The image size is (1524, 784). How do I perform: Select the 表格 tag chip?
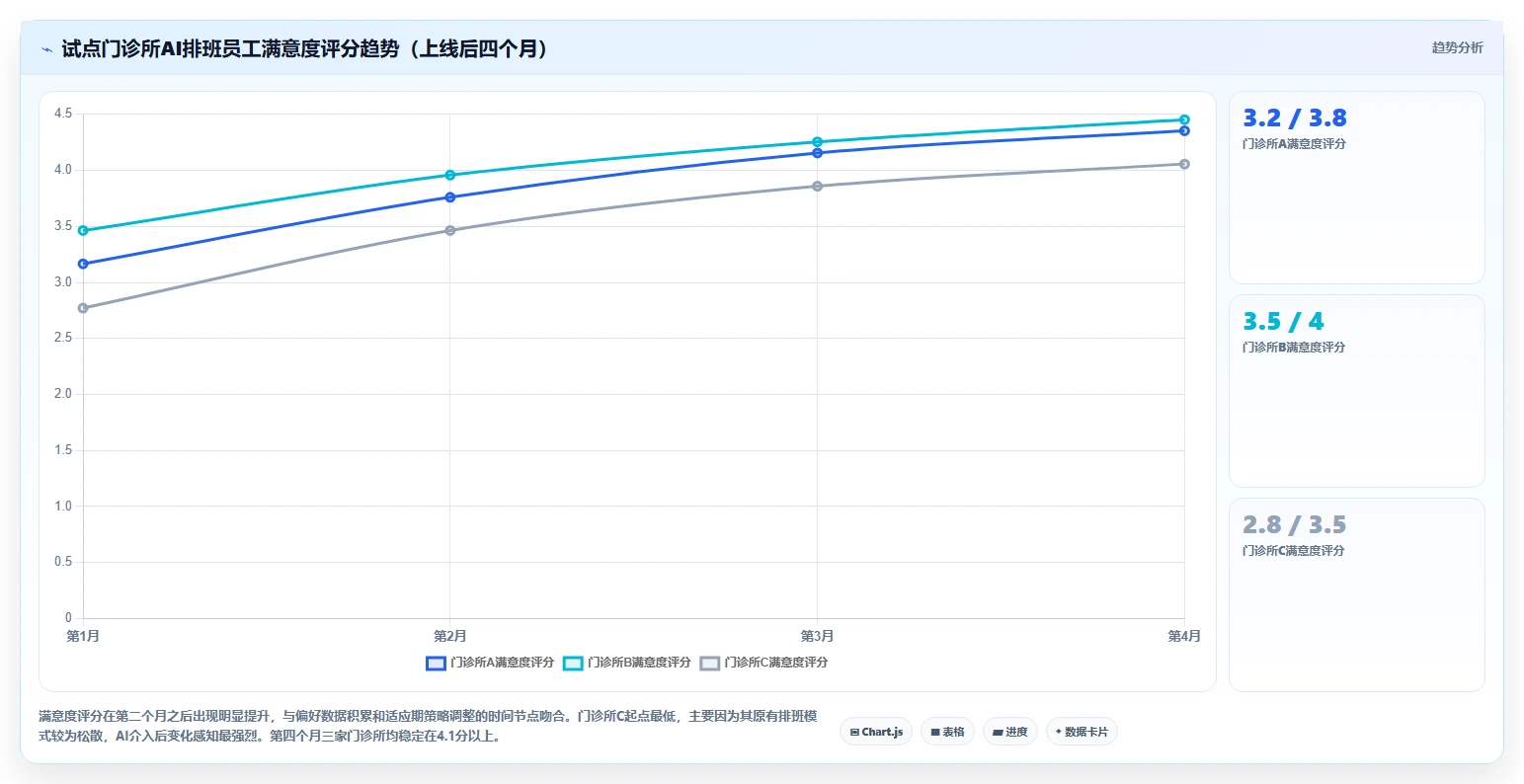pyautogui.click(x=947, y=732)
